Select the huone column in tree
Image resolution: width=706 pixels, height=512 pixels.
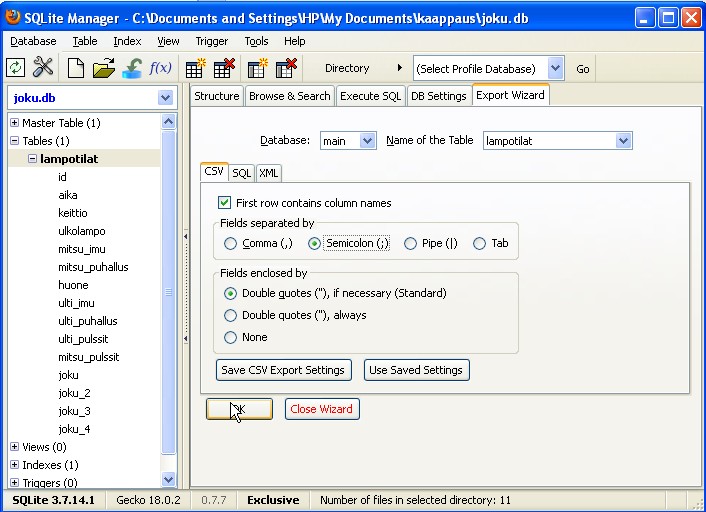pos(73,285)
